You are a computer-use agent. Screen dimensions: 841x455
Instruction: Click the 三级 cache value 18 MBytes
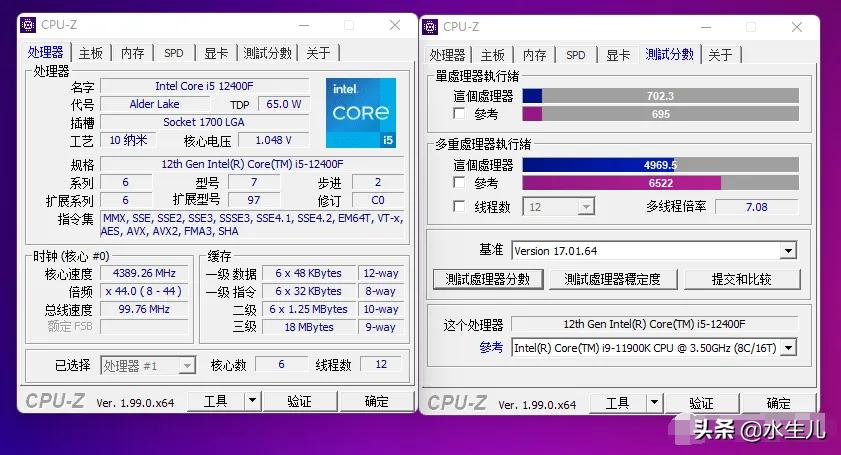click(309, 327)
